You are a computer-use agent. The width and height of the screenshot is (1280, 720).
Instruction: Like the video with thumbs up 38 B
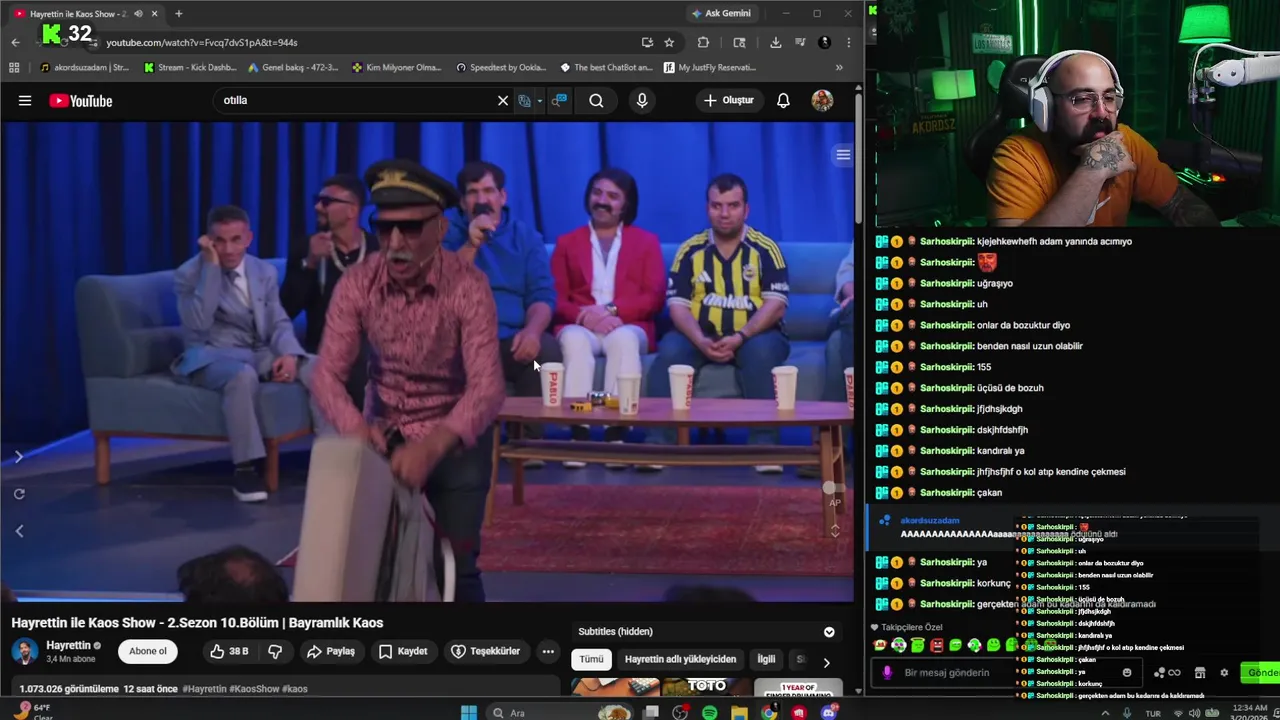pyautogui.click(x=229, y=651)
